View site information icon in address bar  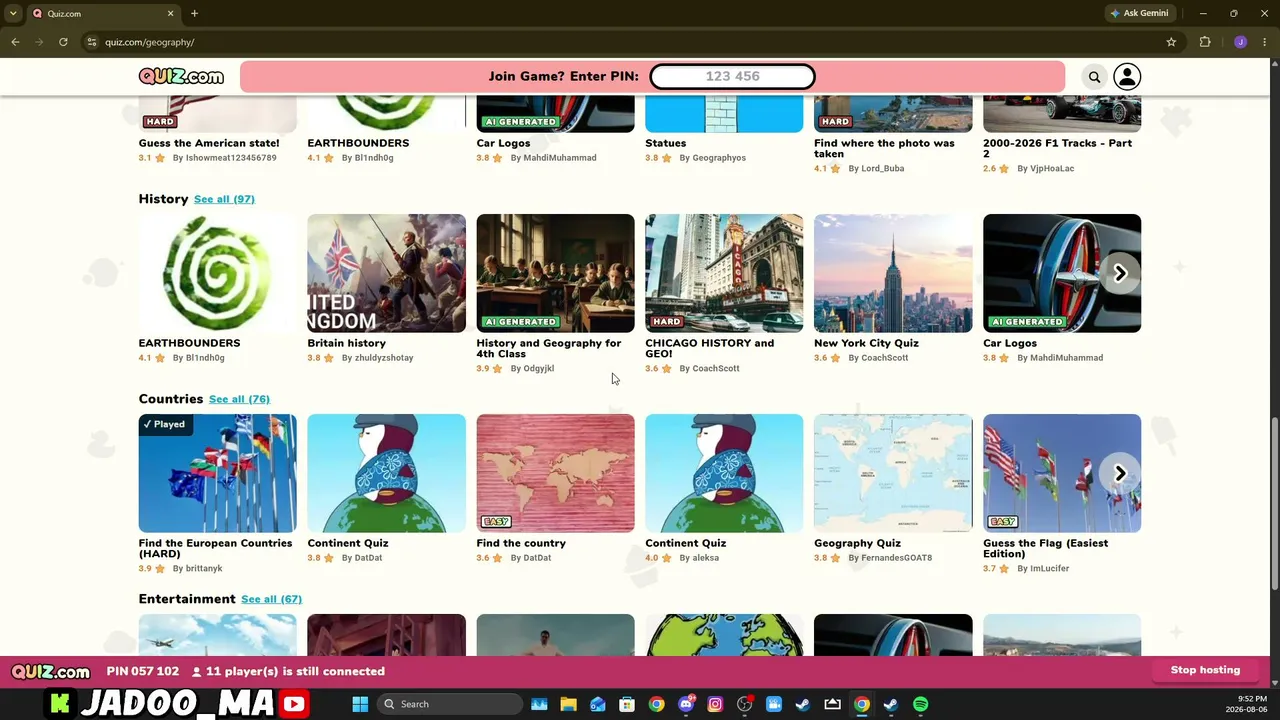(92, 42)
